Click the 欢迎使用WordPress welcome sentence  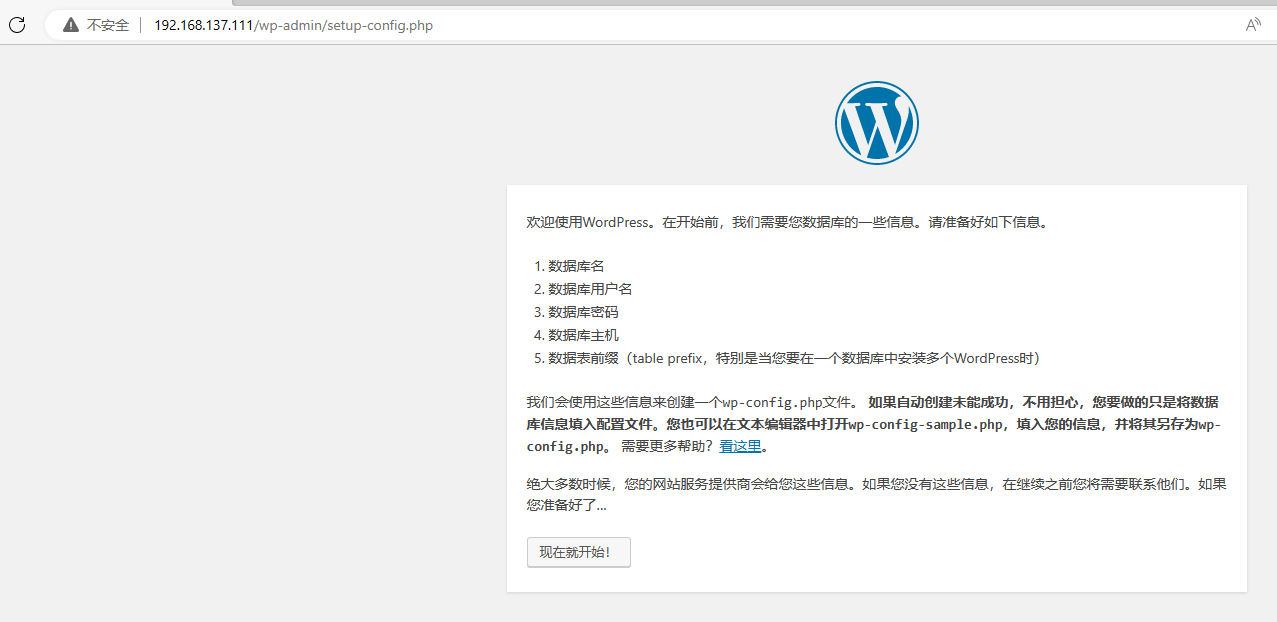(x=787, y=222)
